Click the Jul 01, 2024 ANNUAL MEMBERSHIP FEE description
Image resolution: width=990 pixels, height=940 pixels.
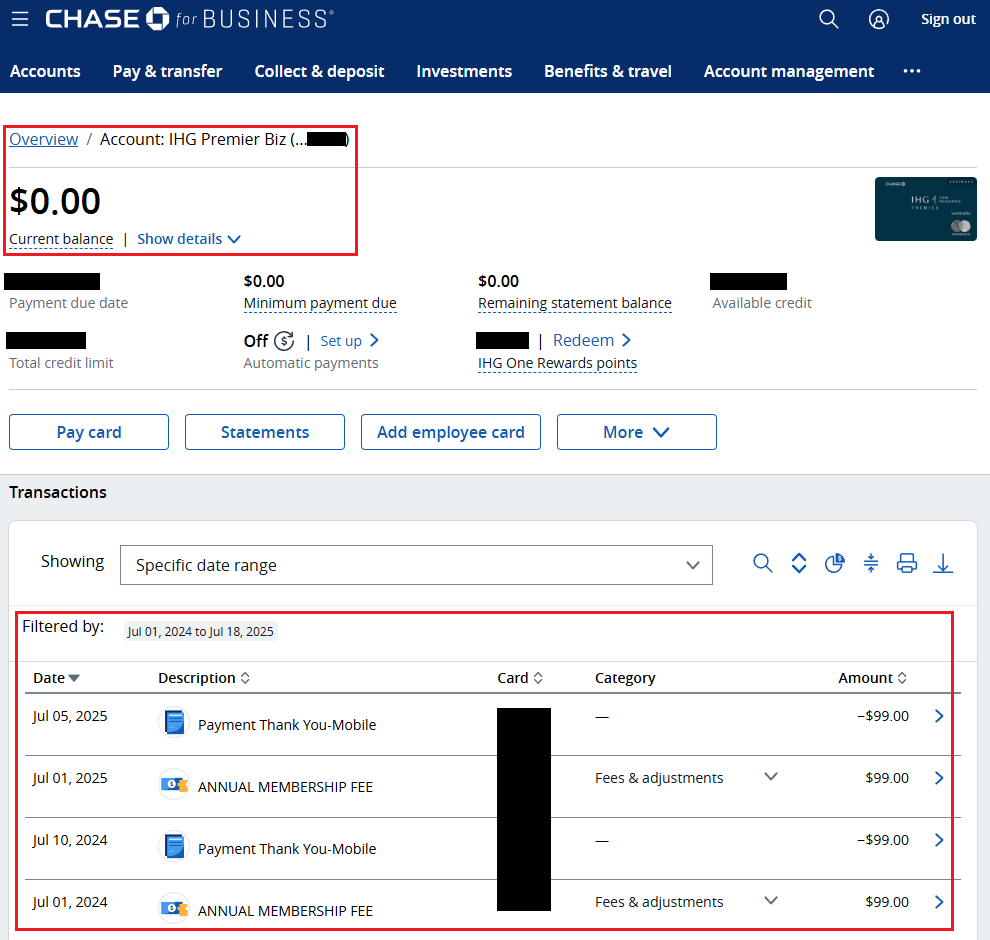point(285,910)
